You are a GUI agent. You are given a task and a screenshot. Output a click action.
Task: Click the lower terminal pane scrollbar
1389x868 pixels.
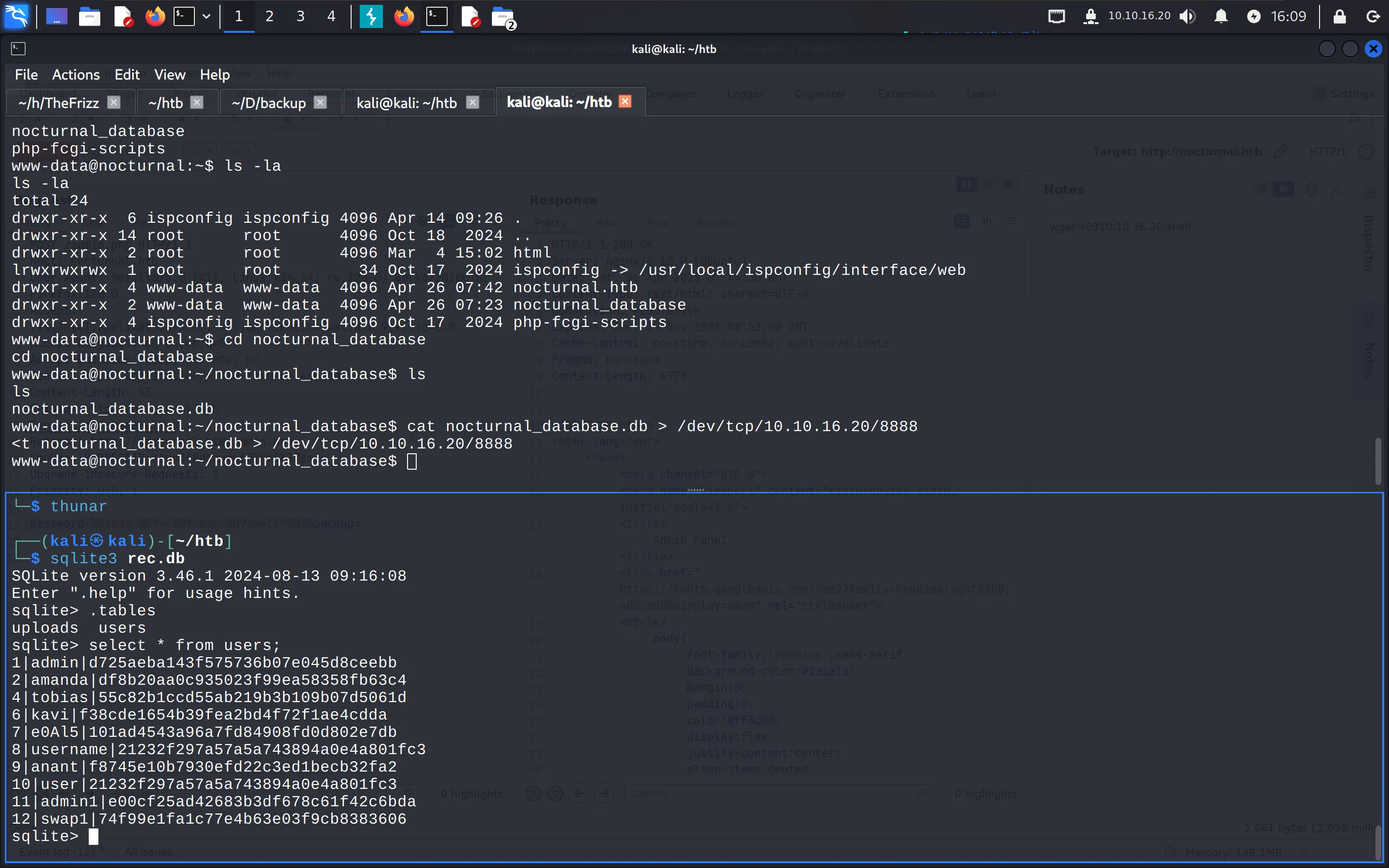click(1377, 843)
